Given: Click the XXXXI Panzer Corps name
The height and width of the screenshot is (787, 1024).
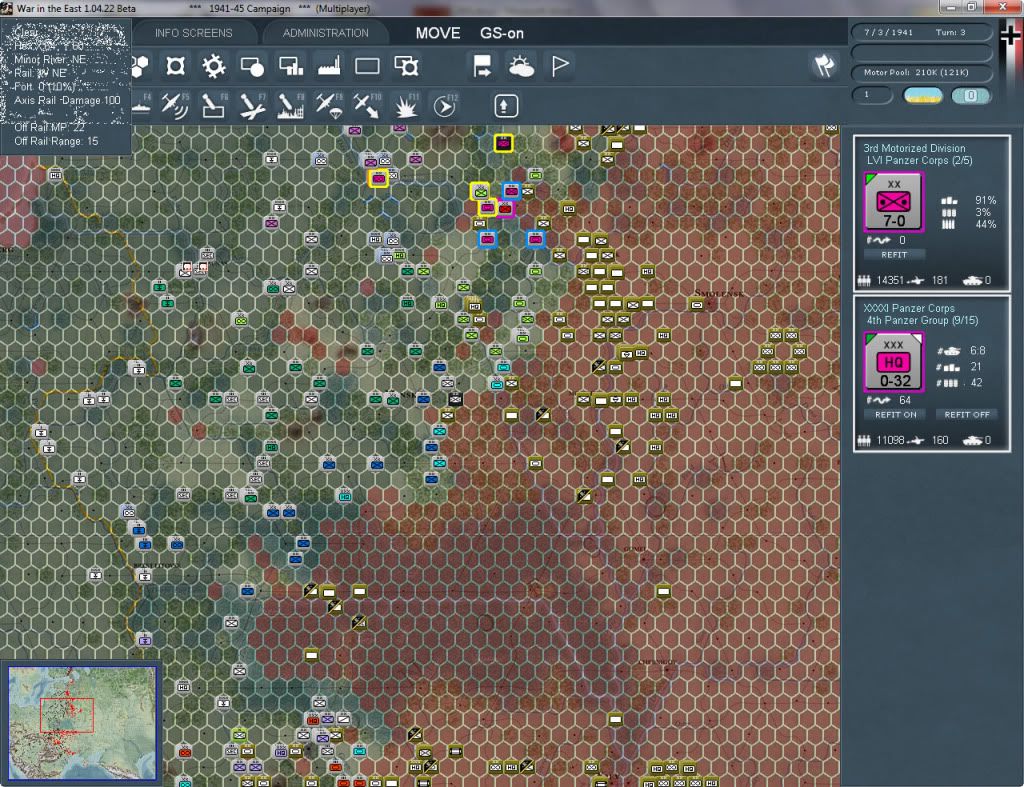Looking at the screenshot, I should [x=908, y=308].
